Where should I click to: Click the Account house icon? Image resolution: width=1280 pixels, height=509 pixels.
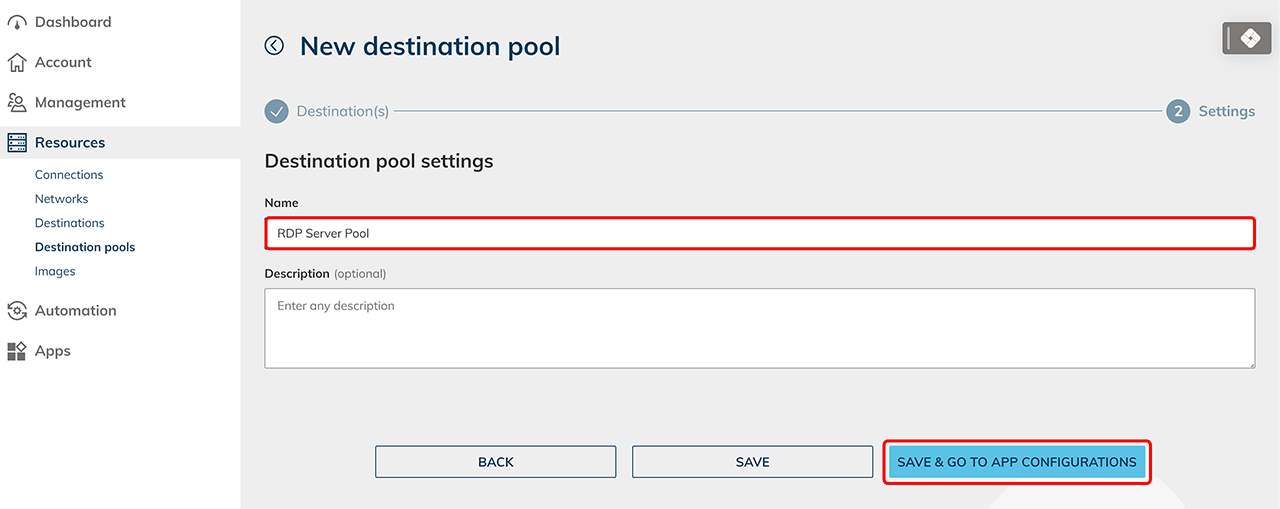tap(17, 63)
